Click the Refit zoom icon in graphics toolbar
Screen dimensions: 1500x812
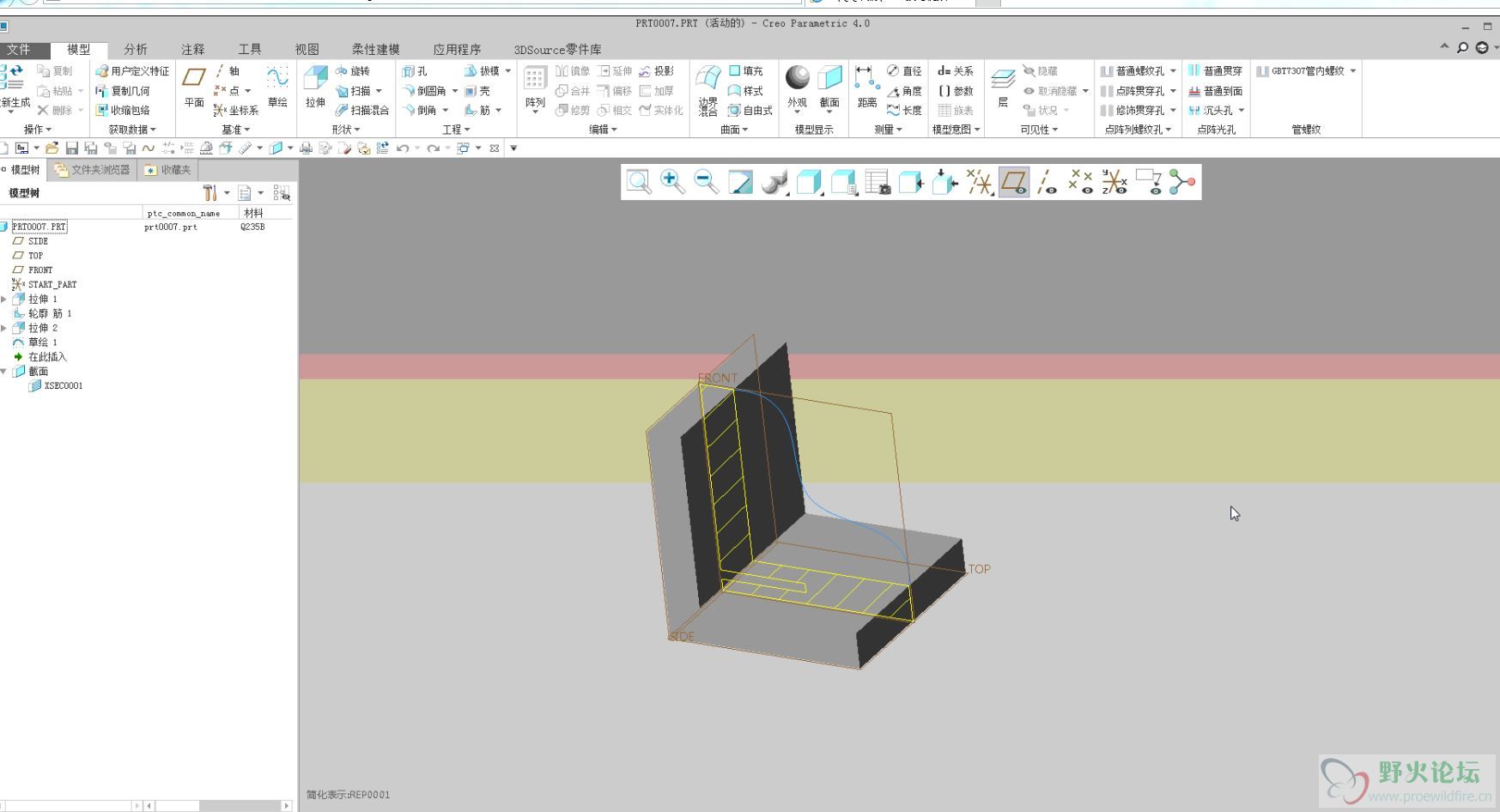click(638, 182)
